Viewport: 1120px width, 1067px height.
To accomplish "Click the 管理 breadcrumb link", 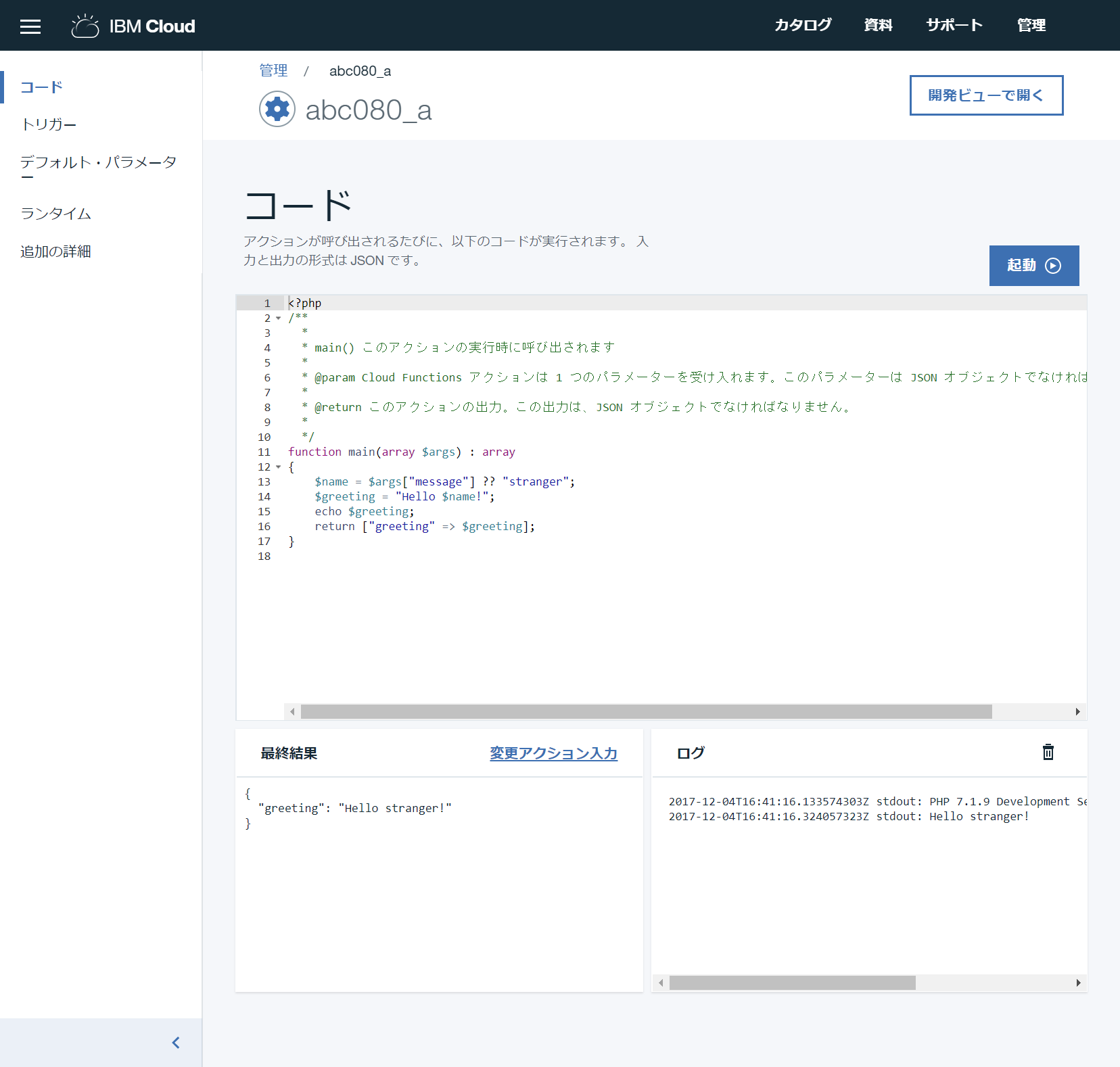I will tap(273, 70).
